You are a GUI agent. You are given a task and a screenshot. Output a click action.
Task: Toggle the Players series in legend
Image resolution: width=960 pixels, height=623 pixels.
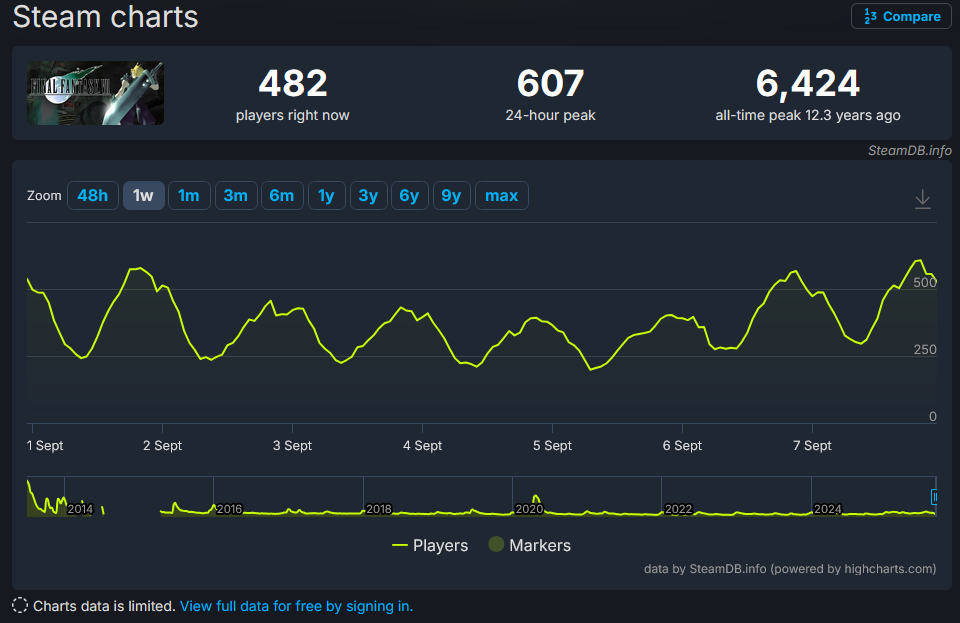click(x=430, y=545)
